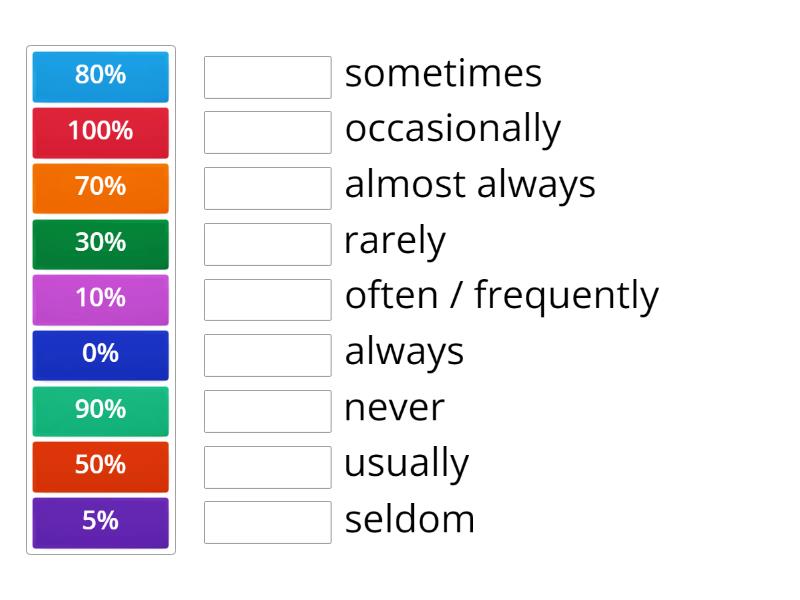Click the blank box next to almost always
Viewport: 800px width, 600px height.
267,188
